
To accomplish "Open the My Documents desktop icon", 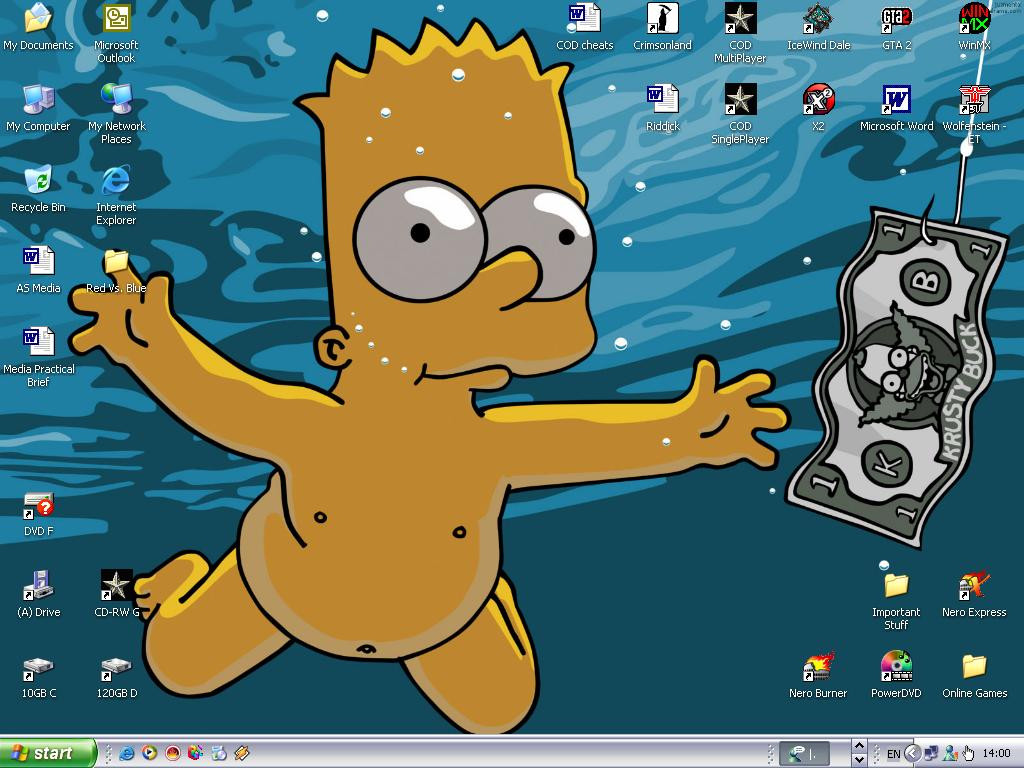I will click(x=38, y=27).
